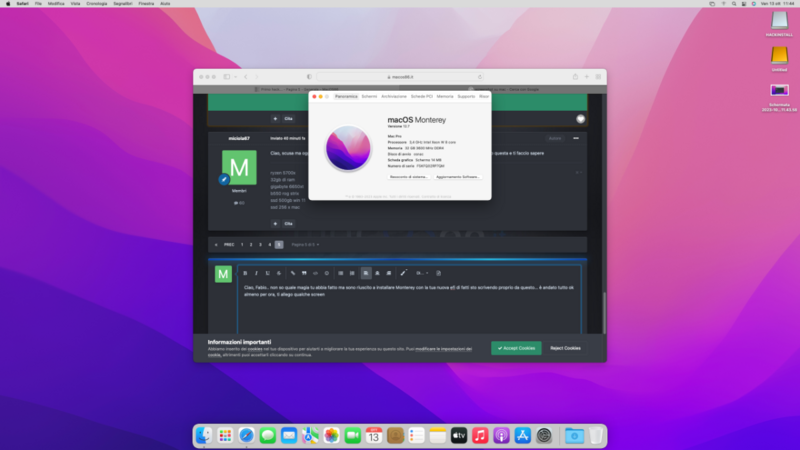Open System Preferences from the Dock

[544, 435]
